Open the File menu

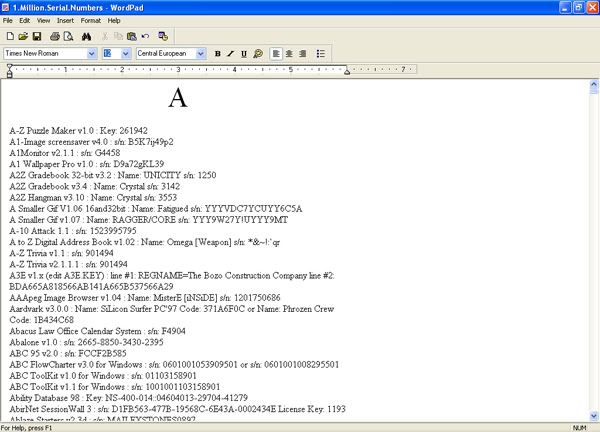click(8, 21)
